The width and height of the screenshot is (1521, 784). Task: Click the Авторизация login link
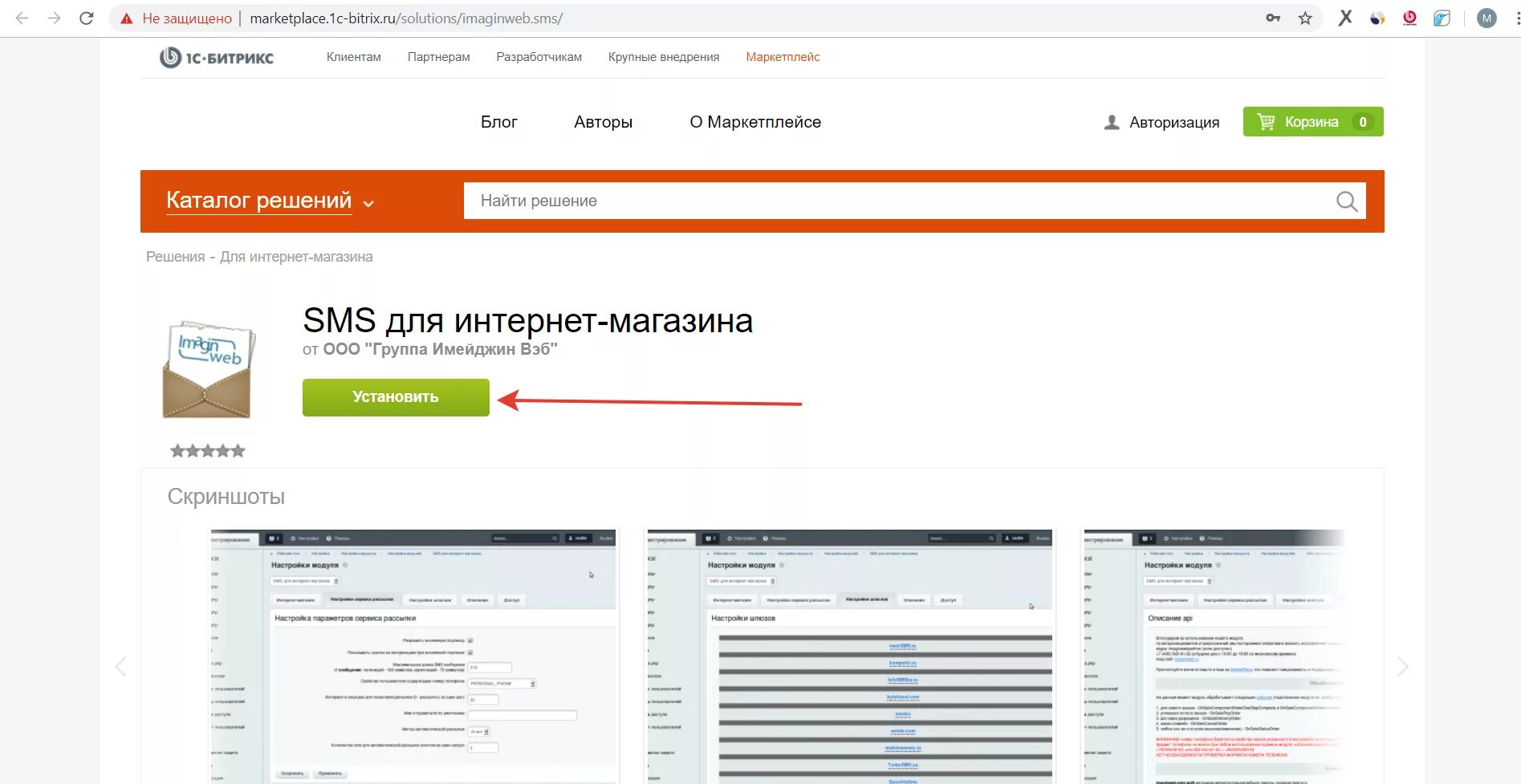[x=1174, y=122]
